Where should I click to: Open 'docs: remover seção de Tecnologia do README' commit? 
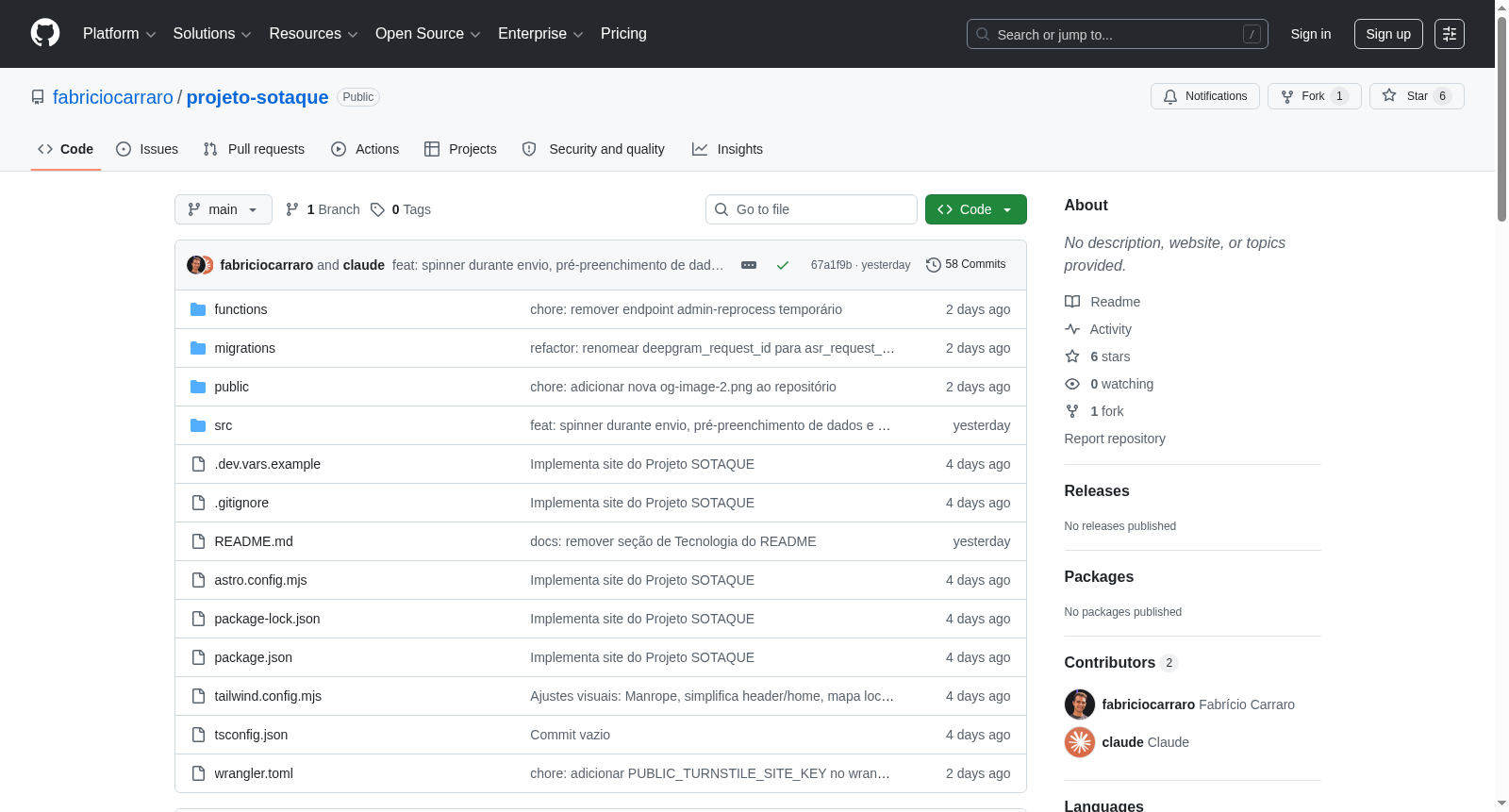tap(673, 541)
